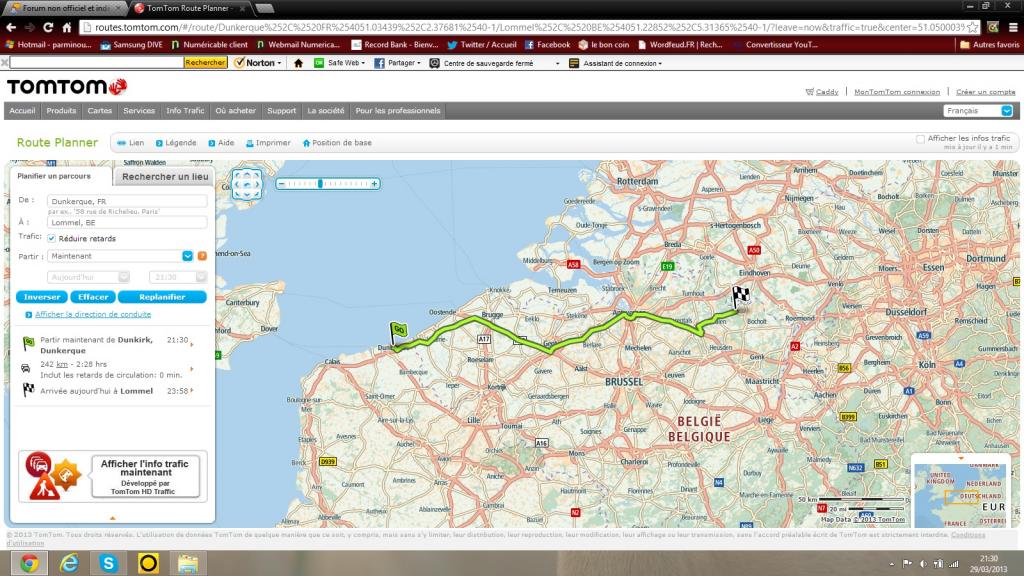Open the Aujourd'hui date dropdown

(x=123, y=277)
